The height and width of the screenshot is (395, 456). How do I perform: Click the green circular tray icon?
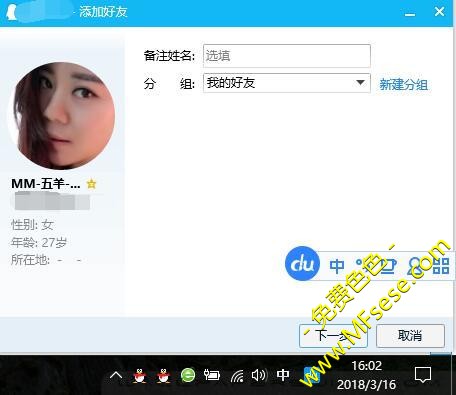[x=188, y=375]
